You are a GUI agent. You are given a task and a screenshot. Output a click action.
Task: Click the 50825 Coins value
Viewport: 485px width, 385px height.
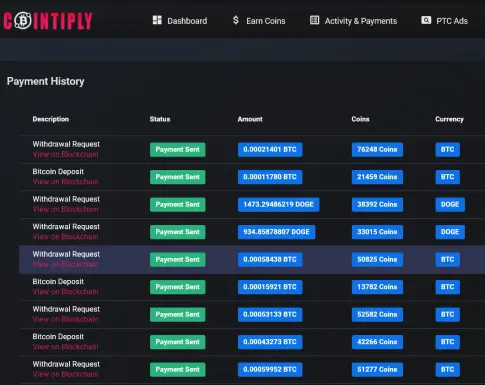(x=377, y=260)
